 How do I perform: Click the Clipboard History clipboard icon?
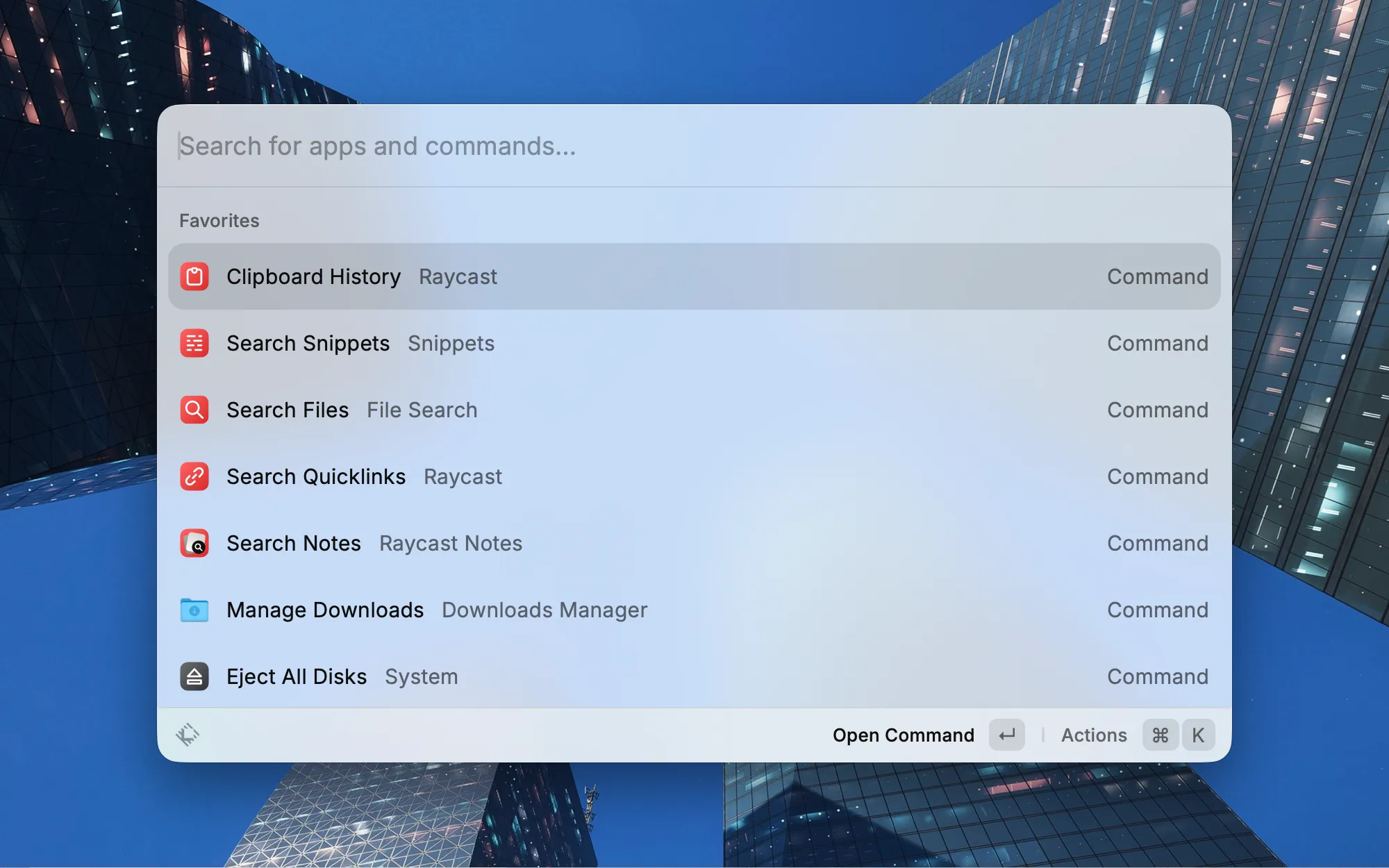coord(194,276)
